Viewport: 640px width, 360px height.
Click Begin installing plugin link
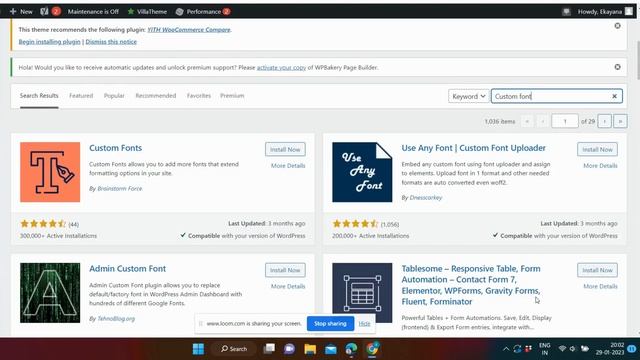tap(49, 42)
